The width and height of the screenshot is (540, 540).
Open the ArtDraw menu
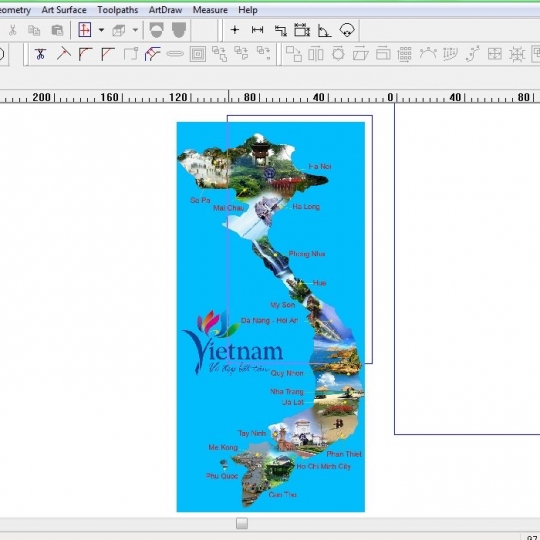(x=165, y=10)
